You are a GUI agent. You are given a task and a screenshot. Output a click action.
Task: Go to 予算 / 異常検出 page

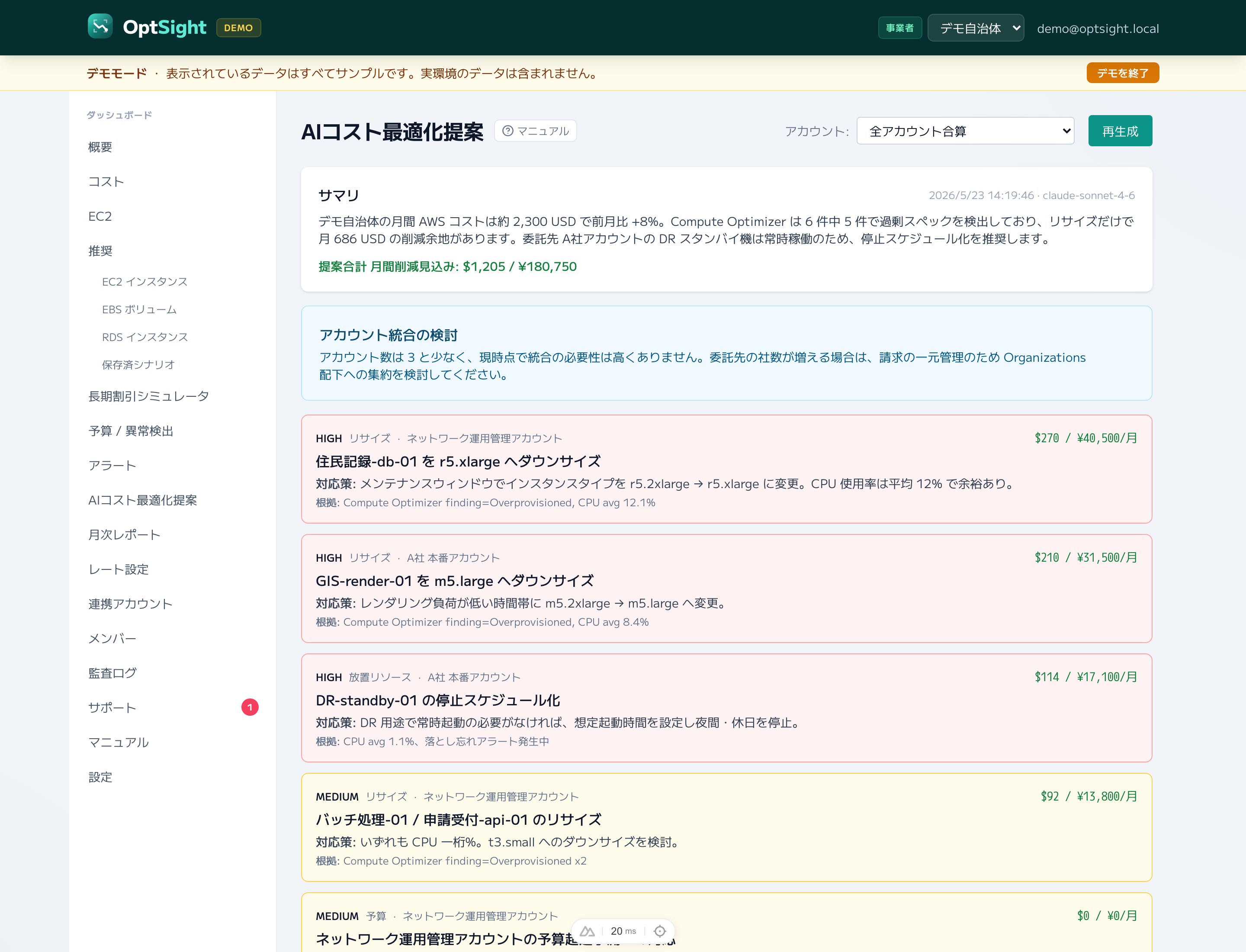172,431
